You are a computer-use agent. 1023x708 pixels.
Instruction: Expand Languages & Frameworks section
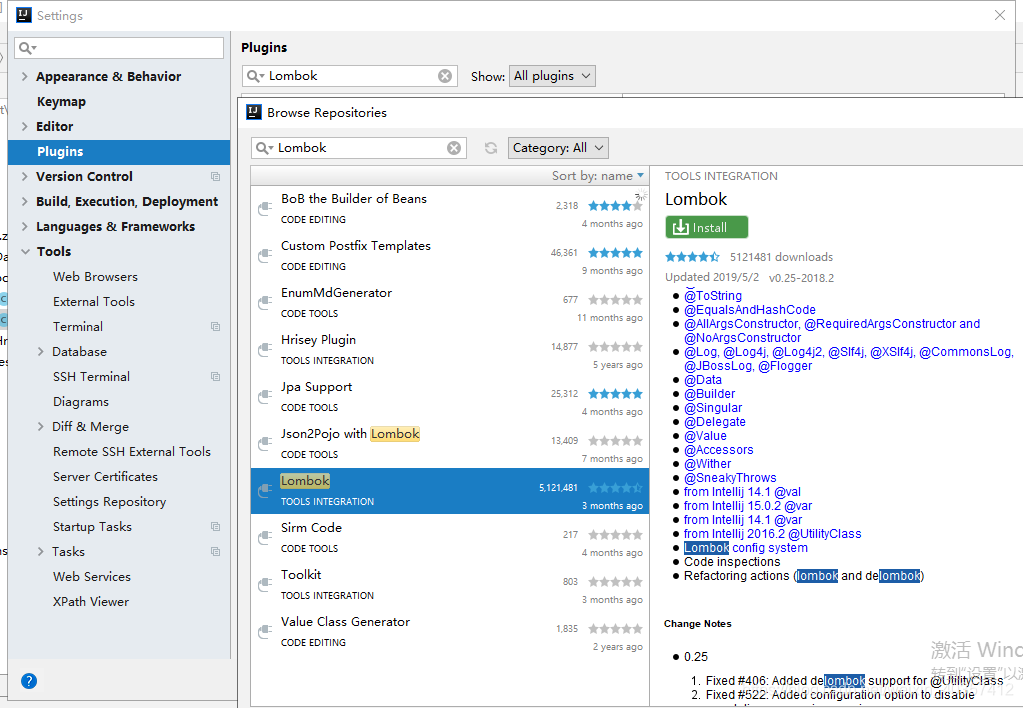tap(25, 226)
